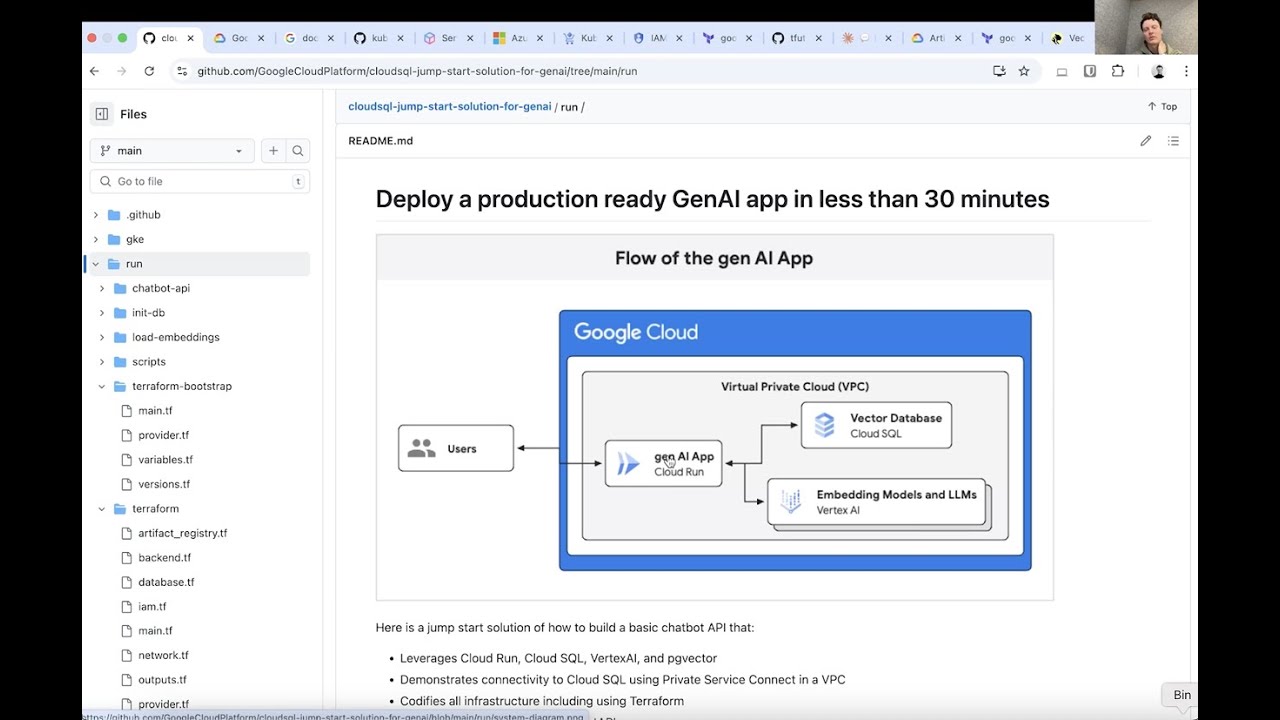Expand the init-db folder chevron
This screenshot has width=1280, height=720.
coord(102,313)
